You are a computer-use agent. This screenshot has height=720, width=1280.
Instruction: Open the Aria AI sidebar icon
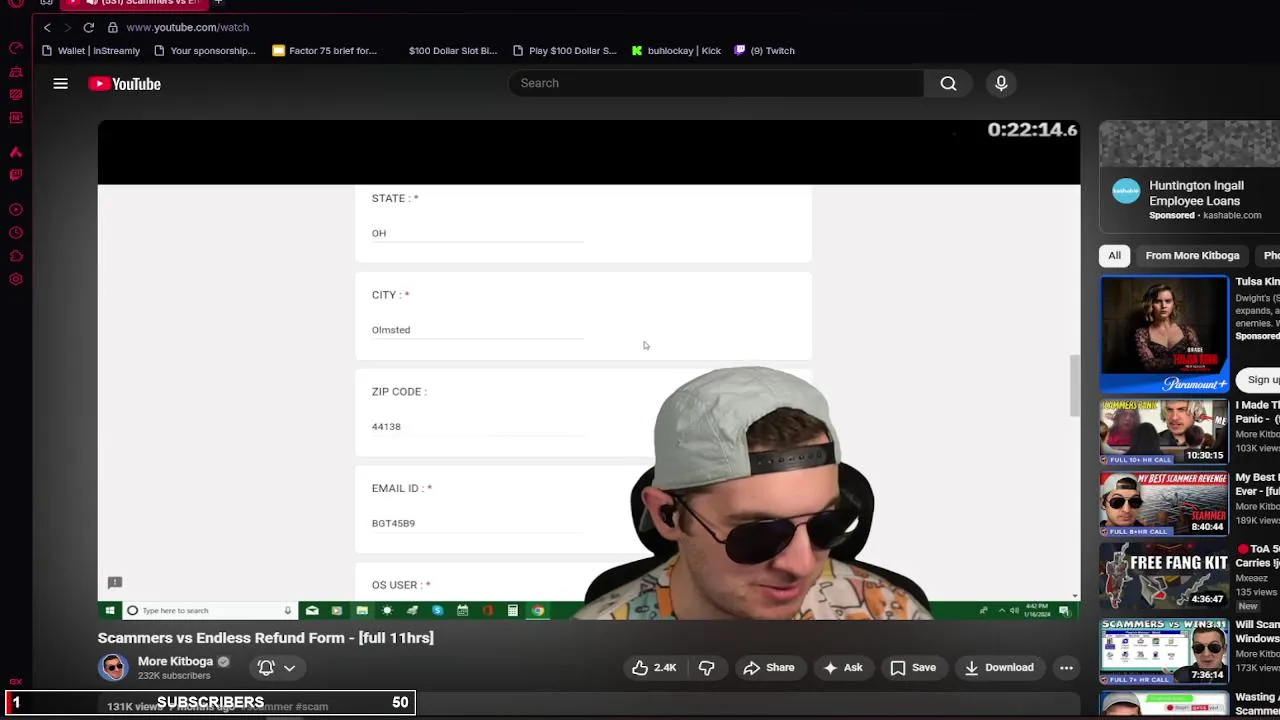tap(16, 152)
